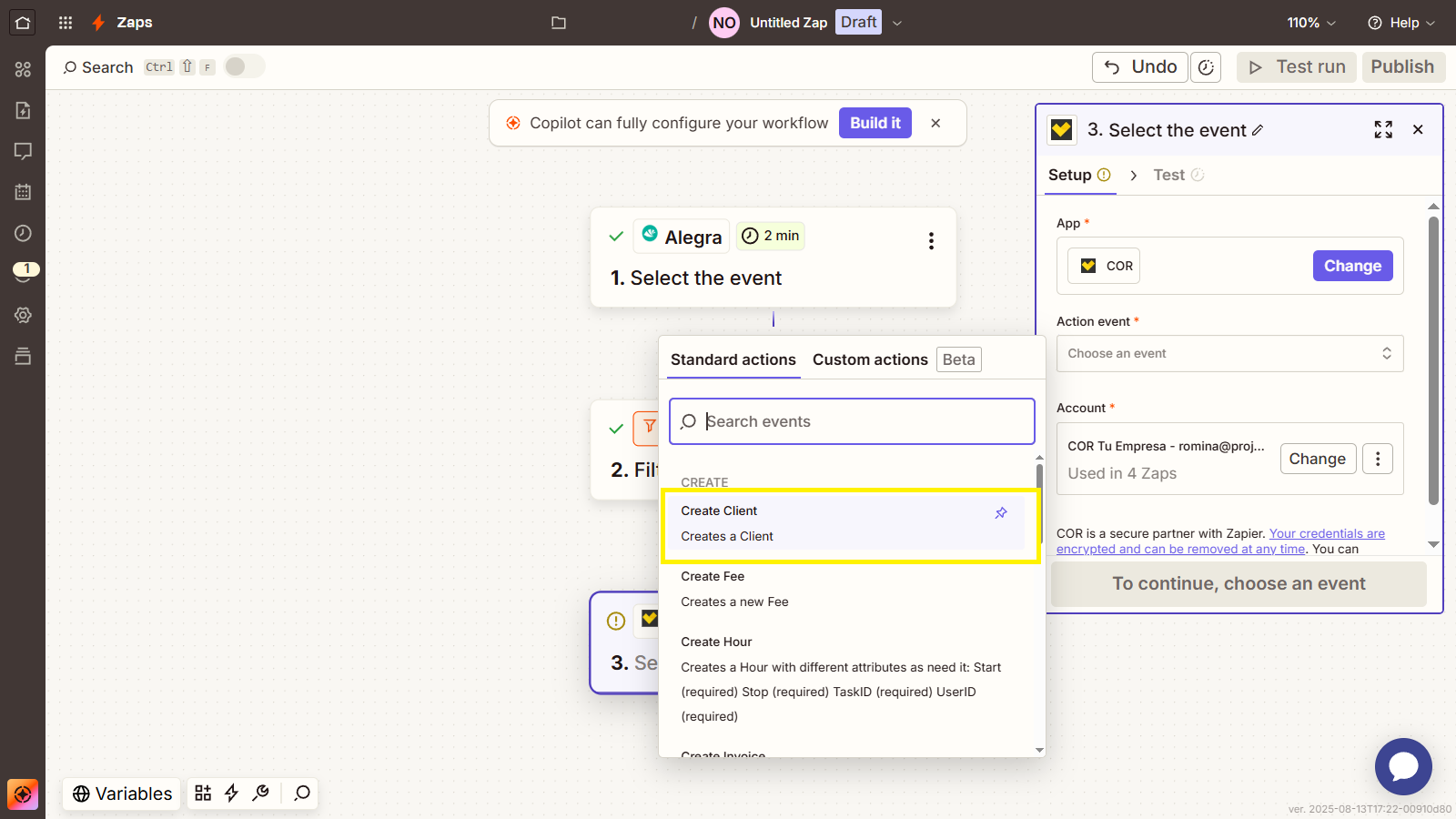Click Build it in Copilot banner
This screenshot has width=1456, height=819.
[x=875, y=123]
